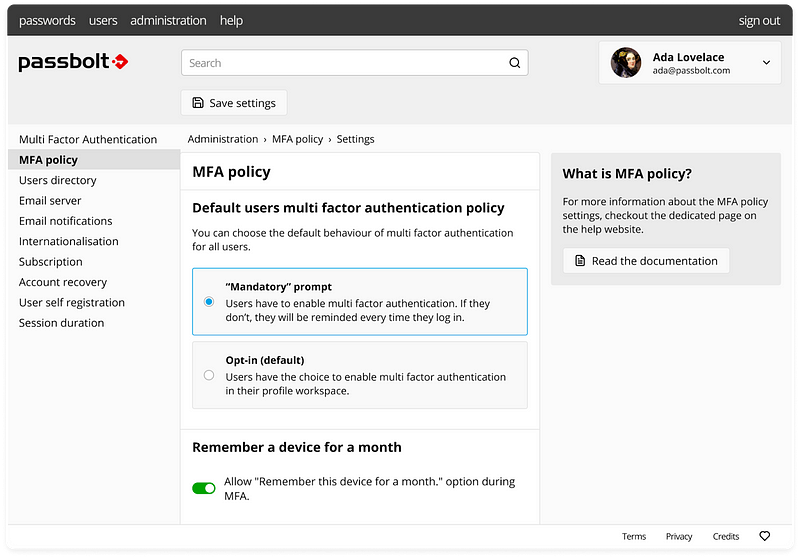The width and height of the screenshot is (800, 558).
Task: Open Multi Factor Authentication settings
Action: point(88,139)
